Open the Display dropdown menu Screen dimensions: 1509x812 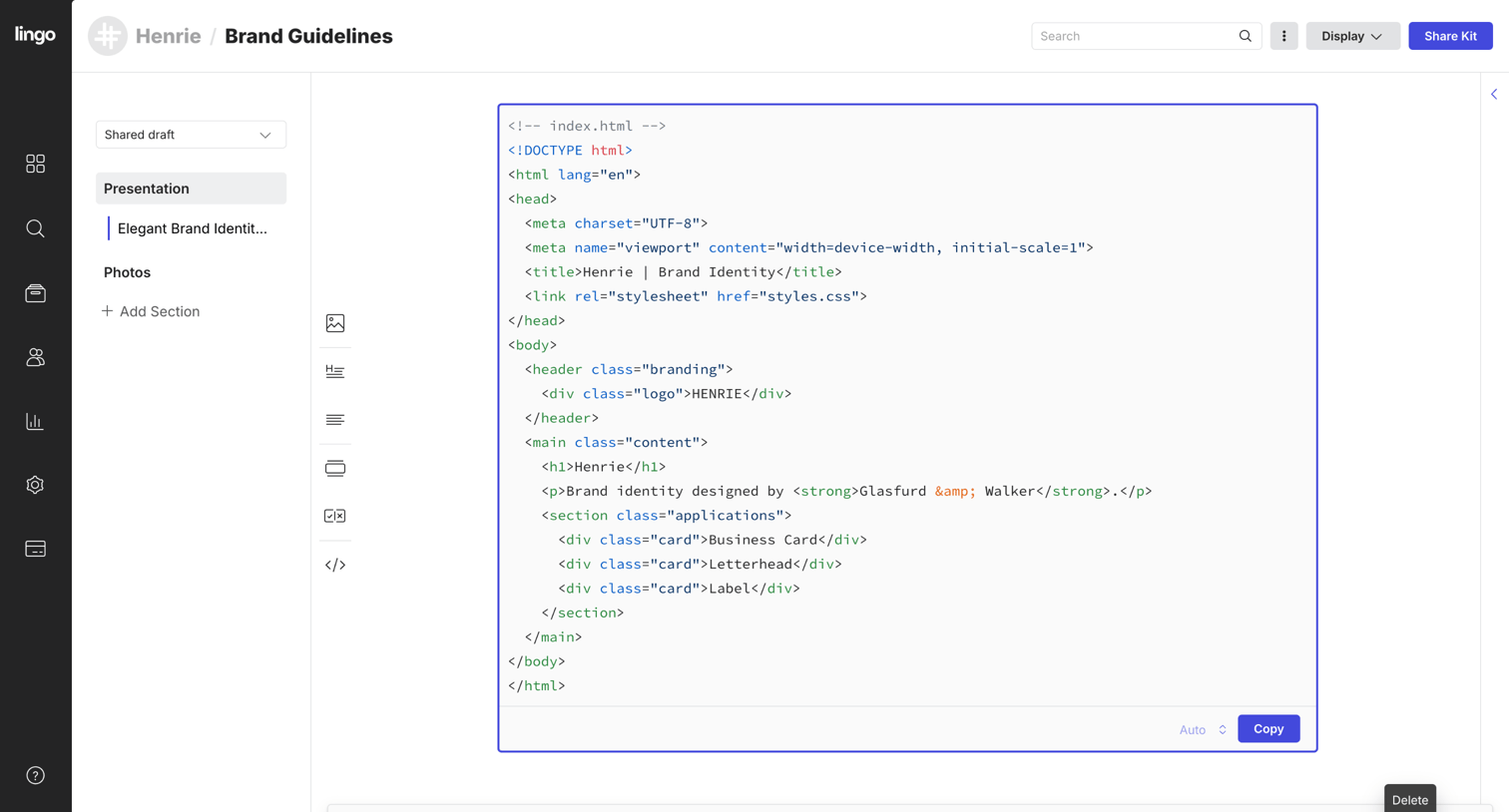coord(1352,36)
